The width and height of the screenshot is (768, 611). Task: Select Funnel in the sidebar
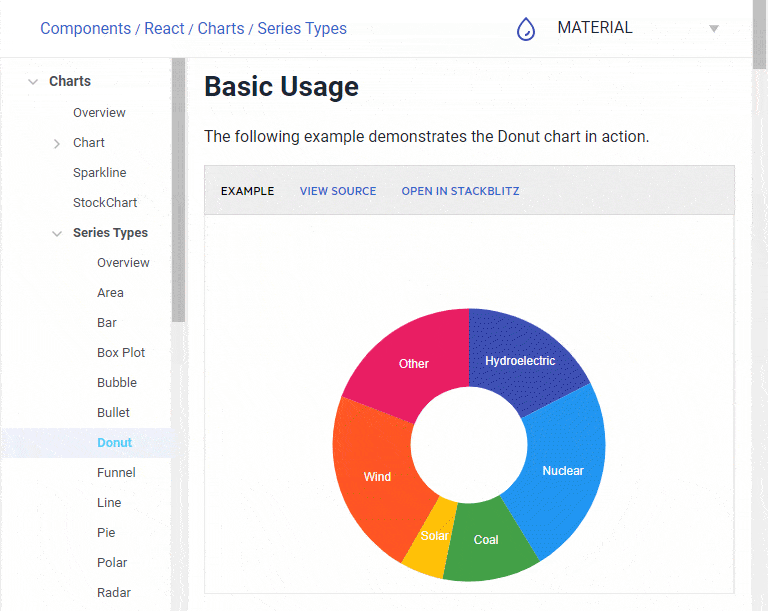pyautogui.click(x=116, y=472)
